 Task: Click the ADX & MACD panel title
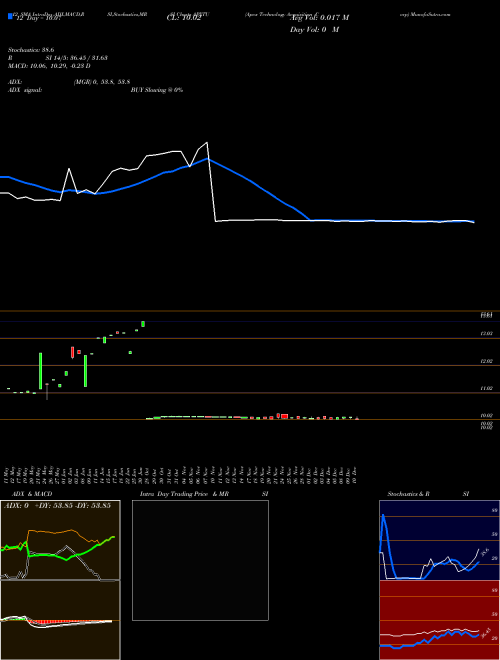(x=30, y=494)
